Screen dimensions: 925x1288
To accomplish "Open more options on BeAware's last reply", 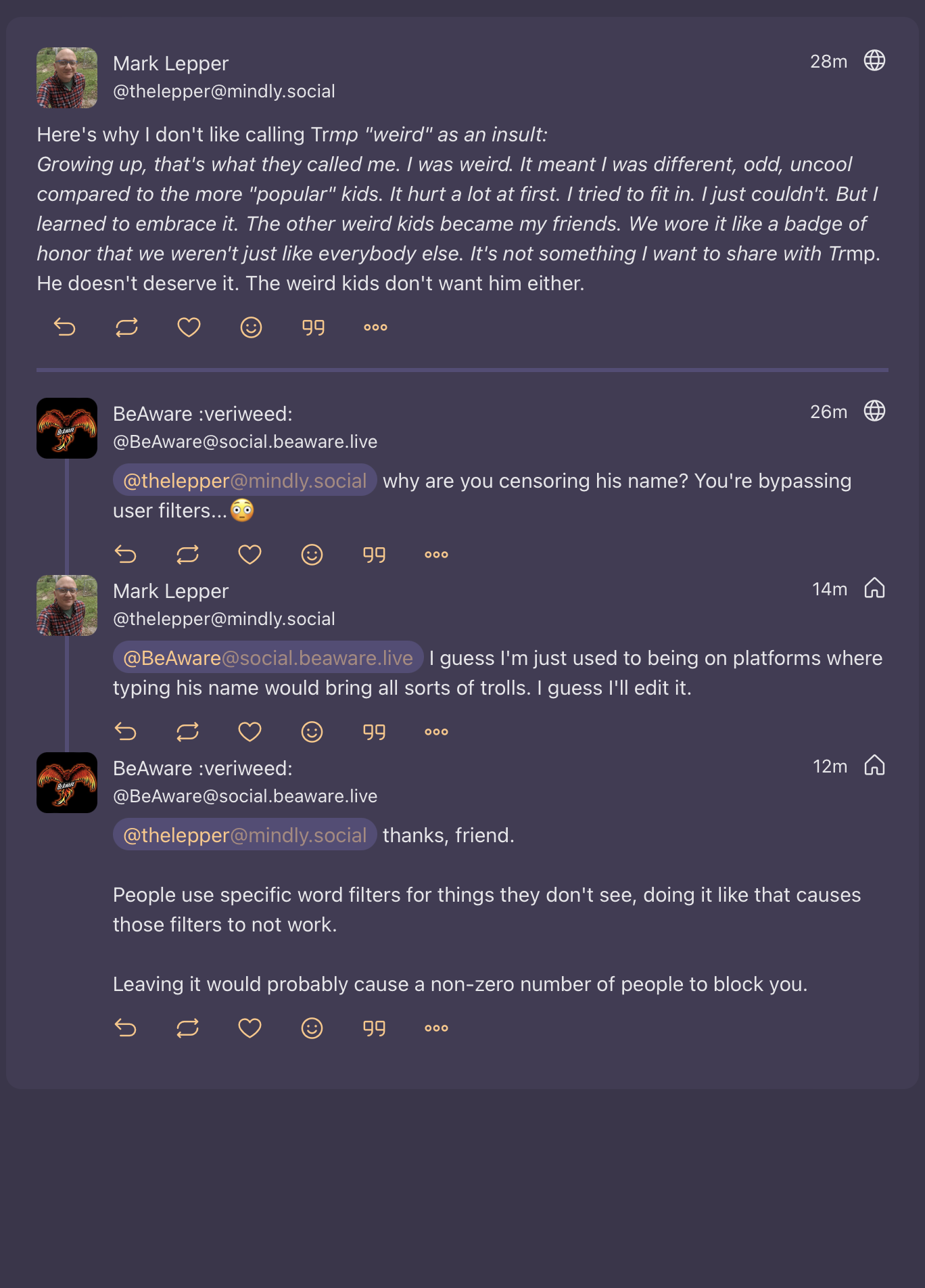I will (x=436, y=1028).
